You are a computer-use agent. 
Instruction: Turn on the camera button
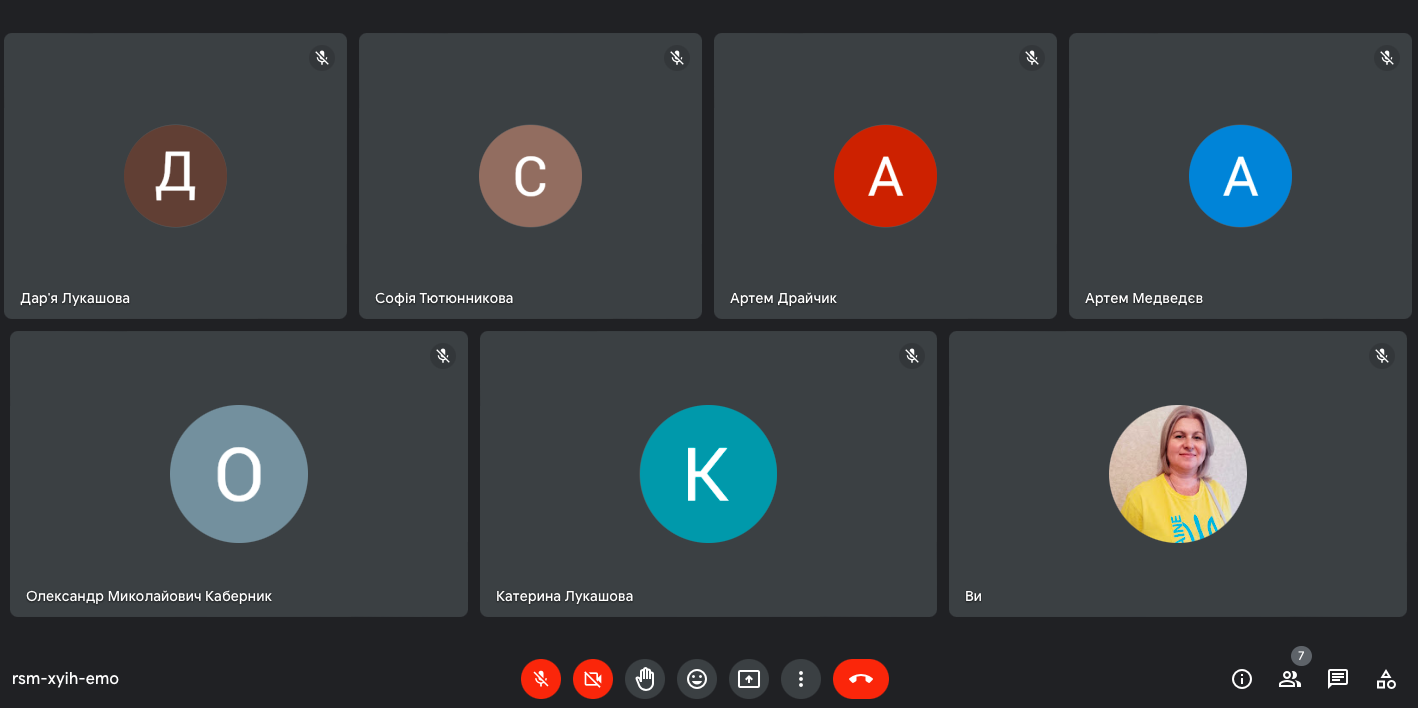click(593, 679)
